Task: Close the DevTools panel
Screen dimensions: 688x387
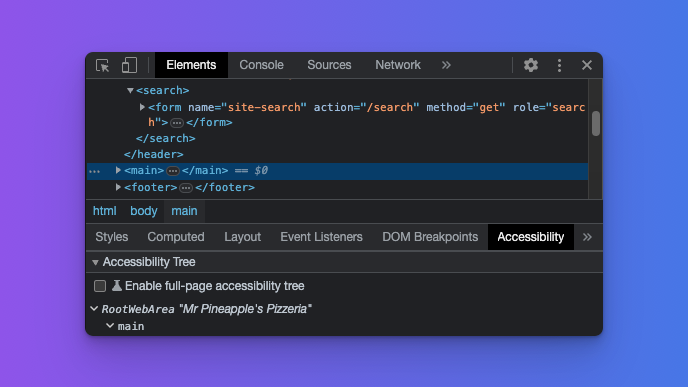Action: click(x=587, y=65)
